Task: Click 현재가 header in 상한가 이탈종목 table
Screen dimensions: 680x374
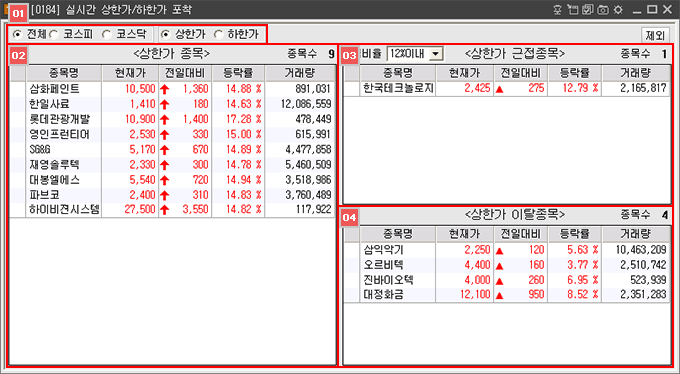Action: (464, 234)
